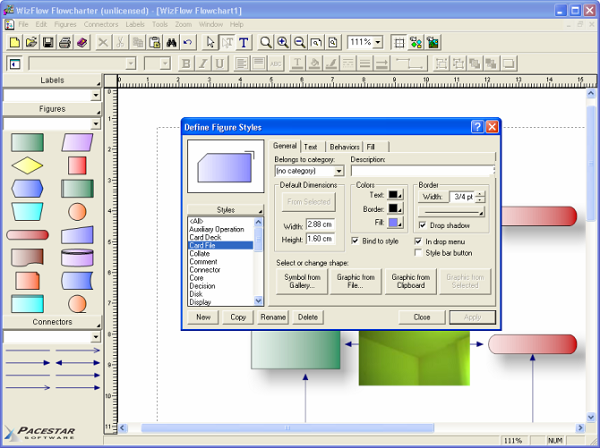
Task: Open the Tools menu
Action: point(160,24)
